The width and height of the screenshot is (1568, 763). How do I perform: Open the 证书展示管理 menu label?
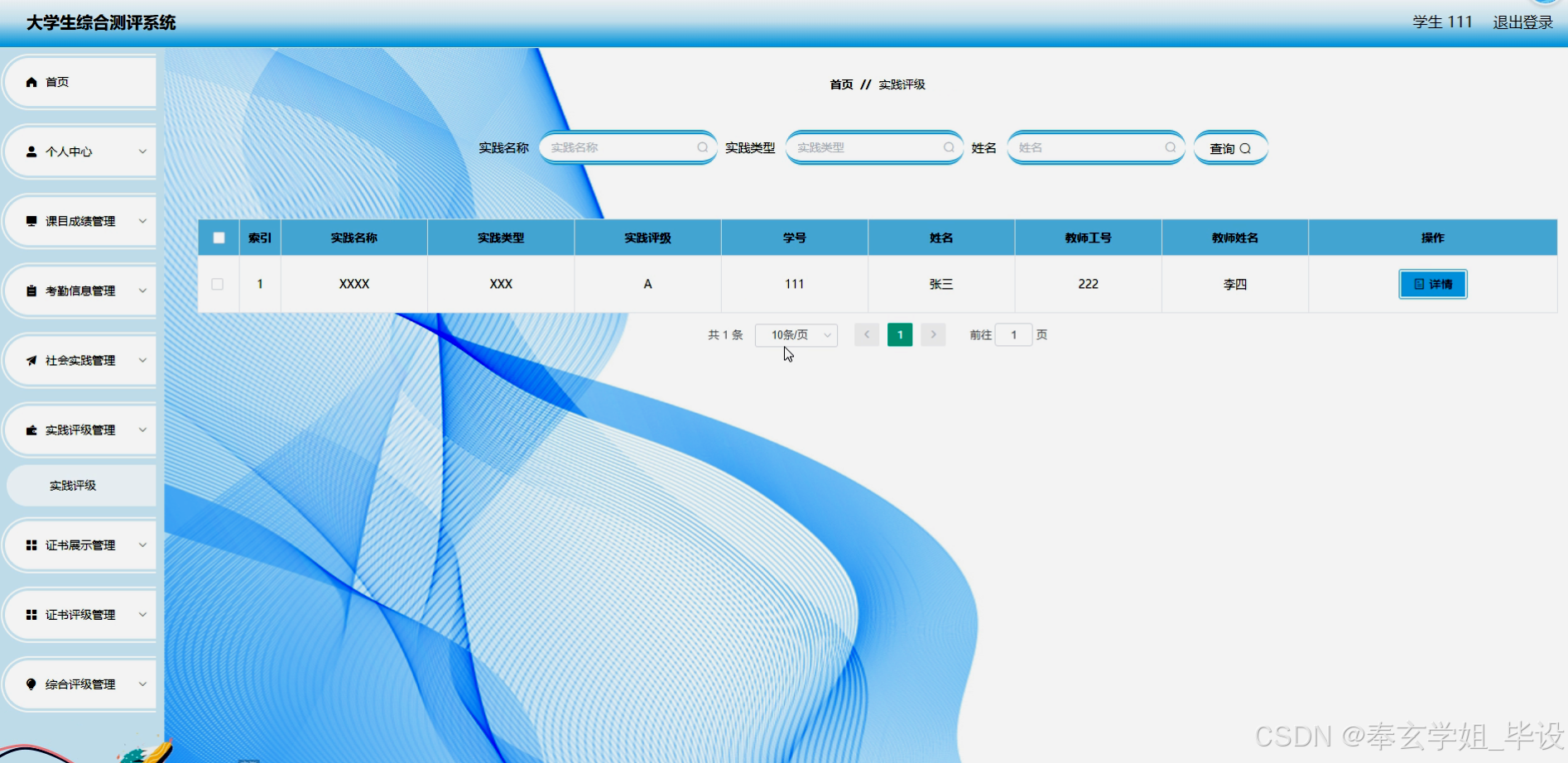[x=80, y=545]
